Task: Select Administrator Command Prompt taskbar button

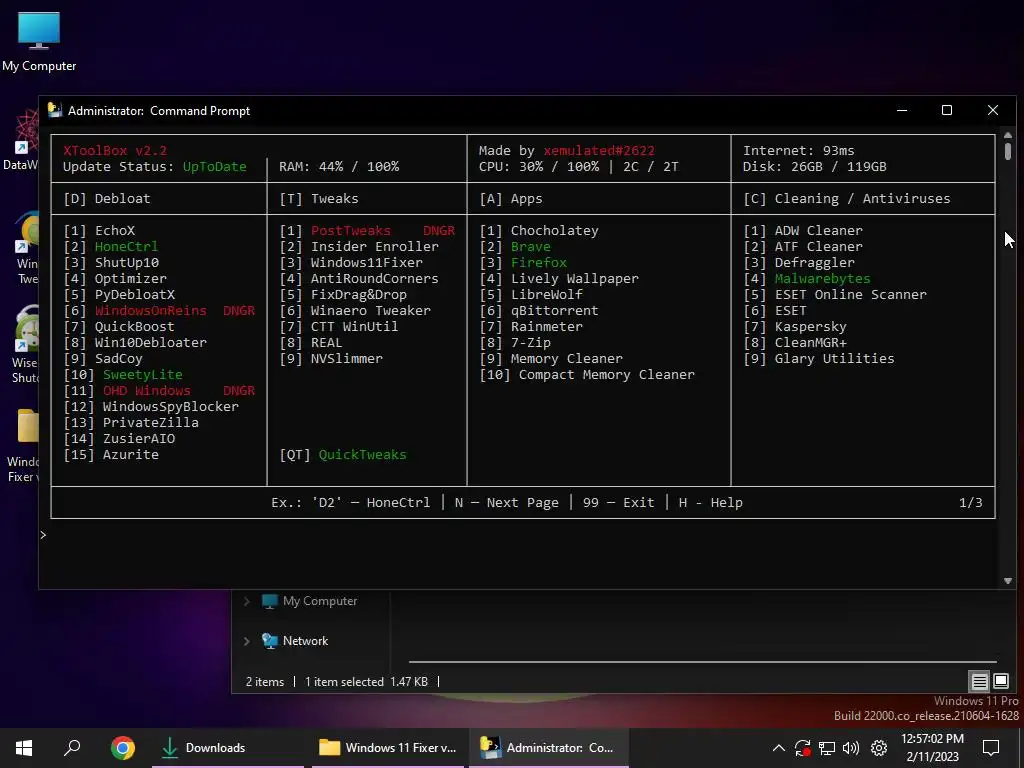Action: coord(548,747)
